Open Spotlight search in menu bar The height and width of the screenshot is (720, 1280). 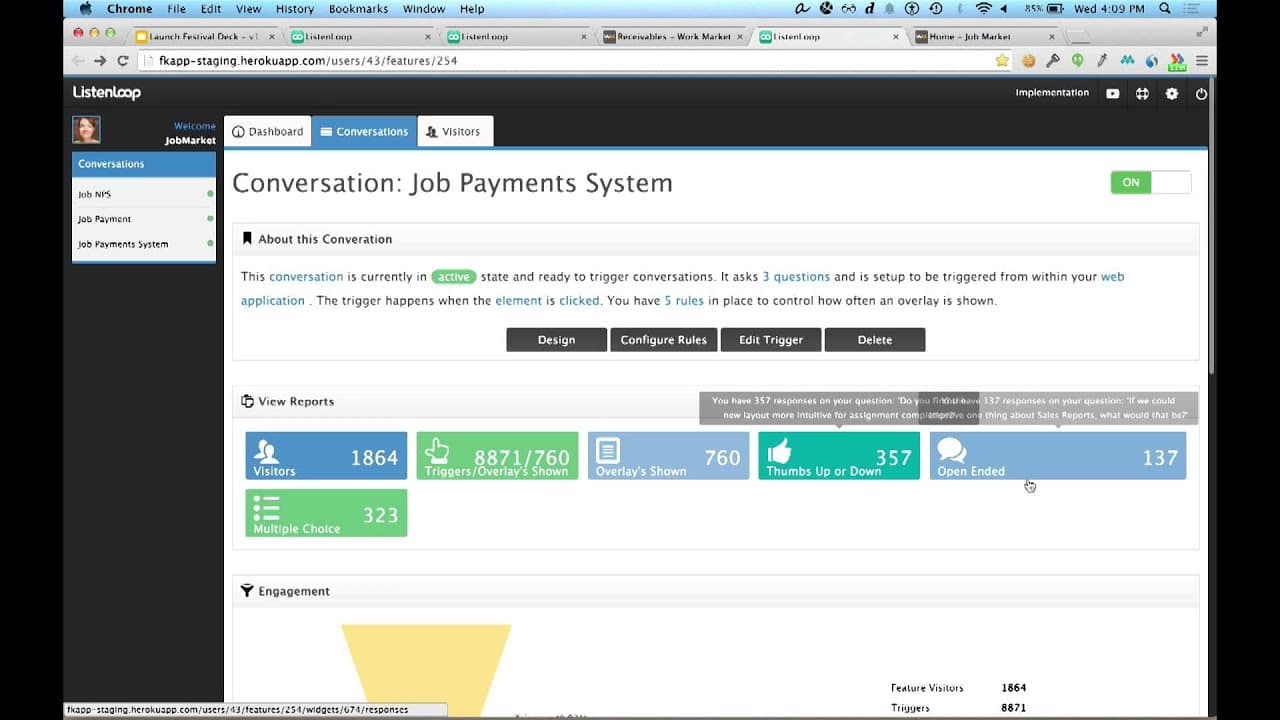pyautogui.click(x=1165, y=8)
